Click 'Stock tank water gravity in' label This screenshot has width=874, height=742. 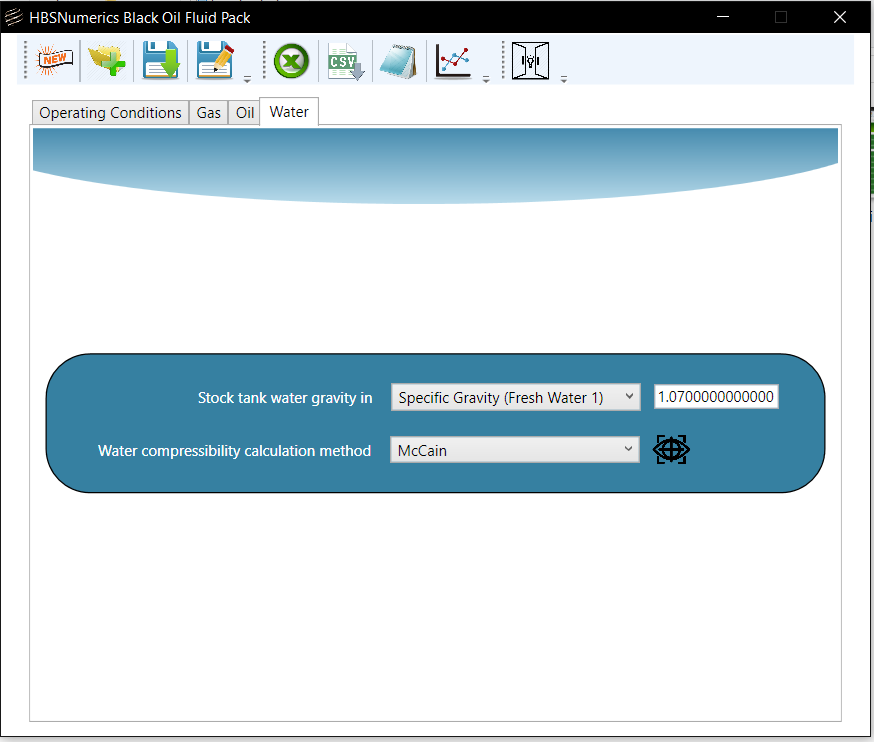285,397
